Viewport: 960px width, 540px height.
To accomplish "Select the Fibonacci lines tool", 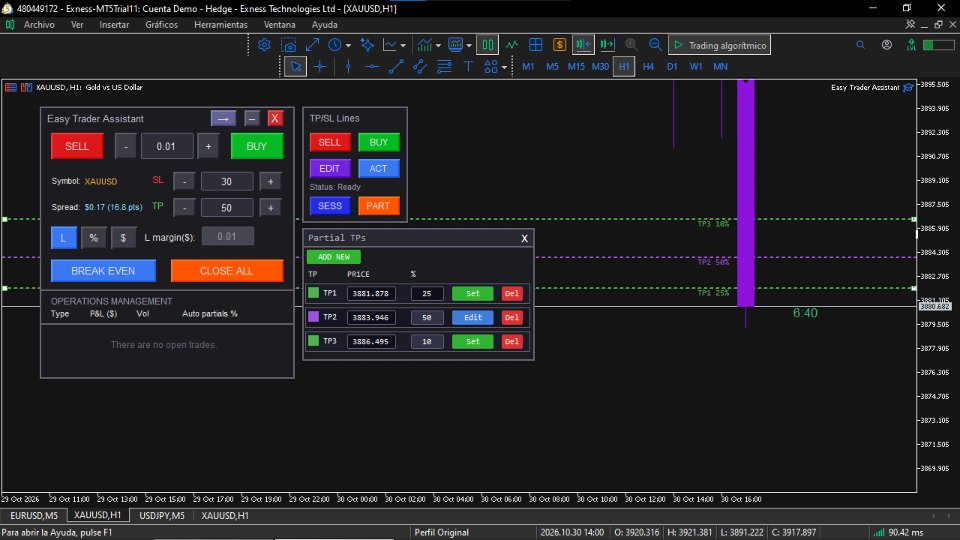I will click(x=444, y=67).
